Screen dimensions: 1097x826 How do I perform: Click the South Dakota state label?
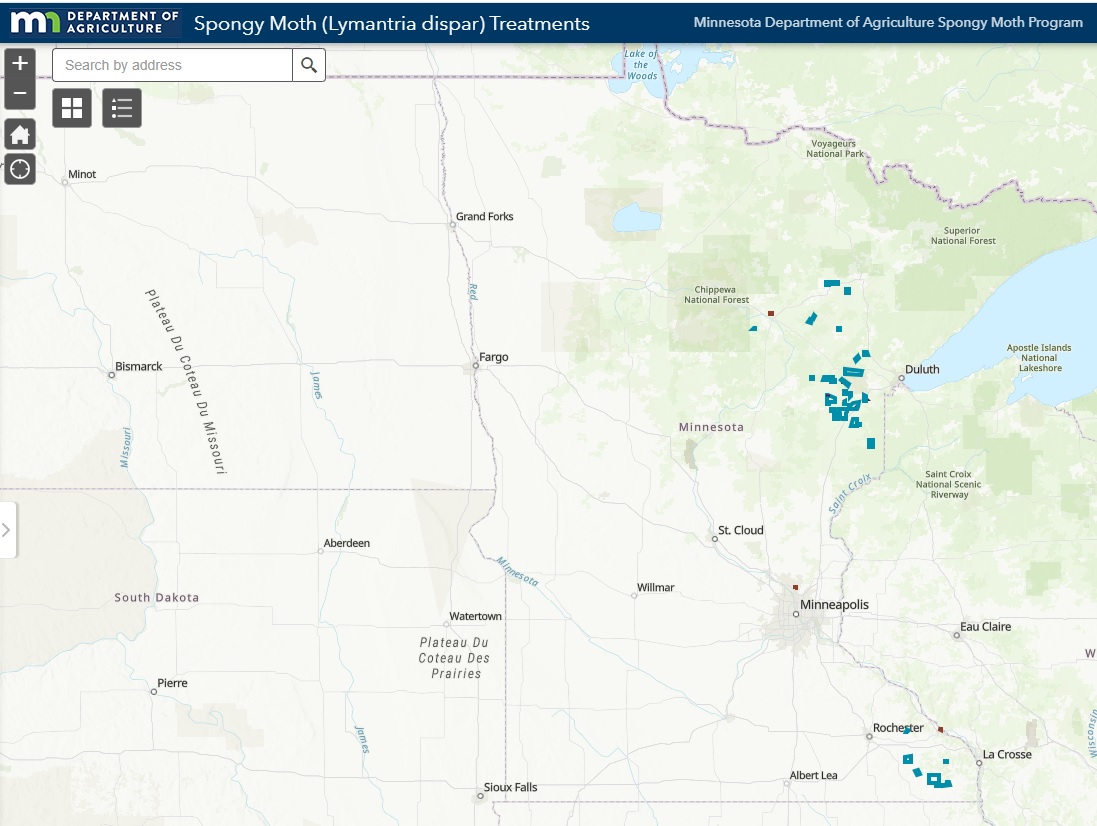157,597
